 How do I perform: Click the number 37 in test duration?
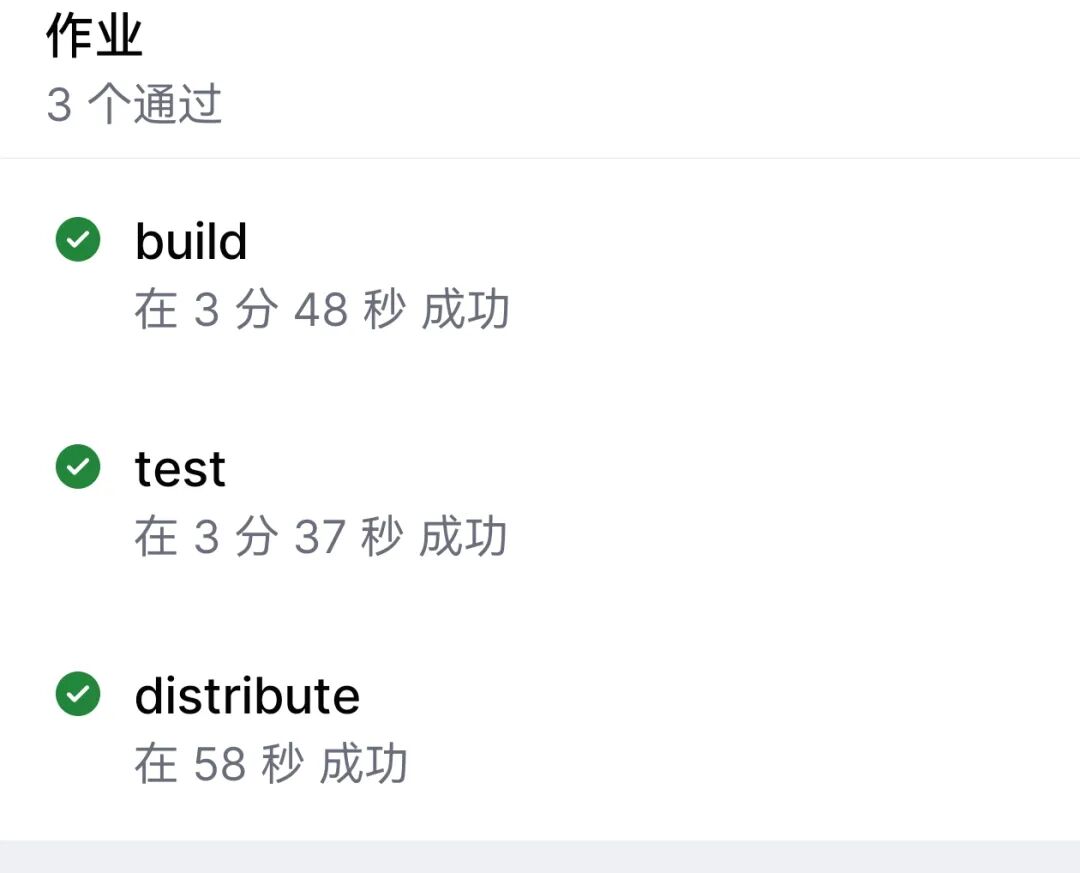pyautogui.click(x=320, y=537)
